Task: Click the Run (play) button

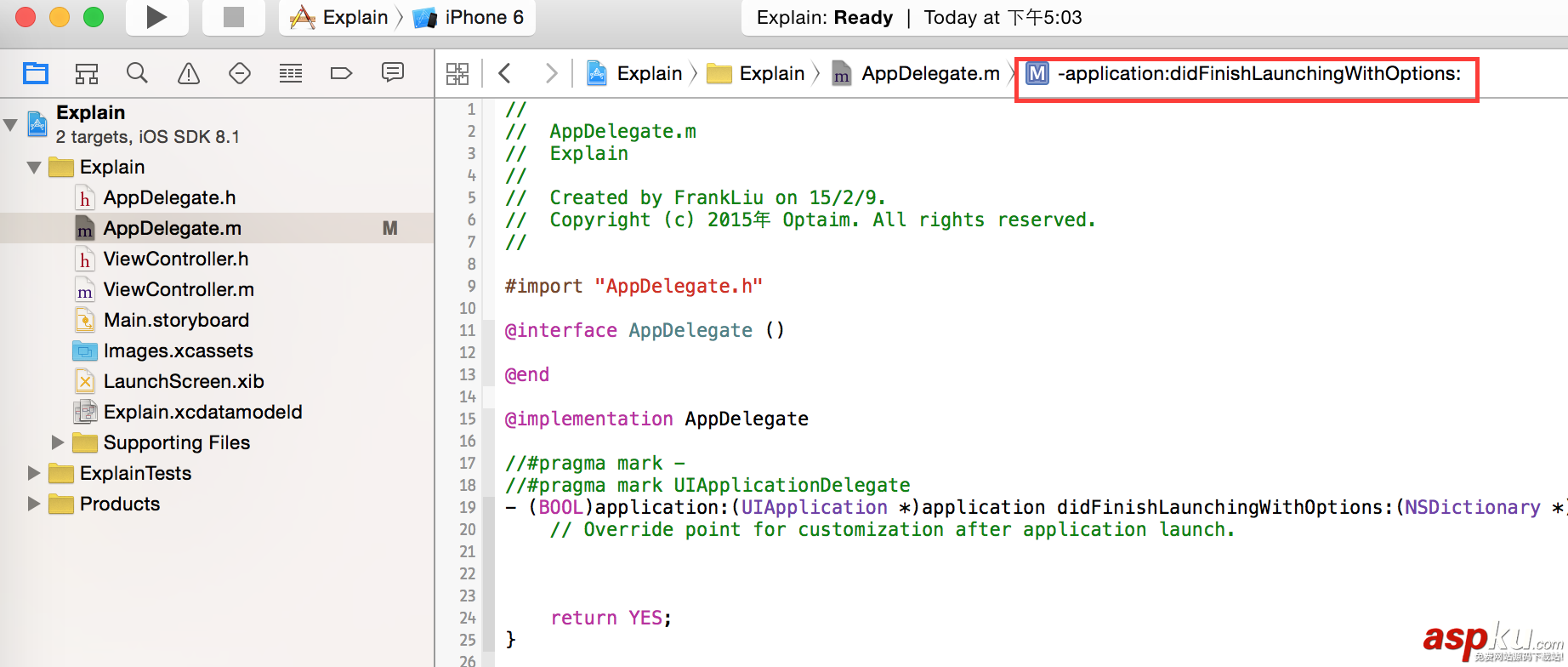Action: click(156, 17)
